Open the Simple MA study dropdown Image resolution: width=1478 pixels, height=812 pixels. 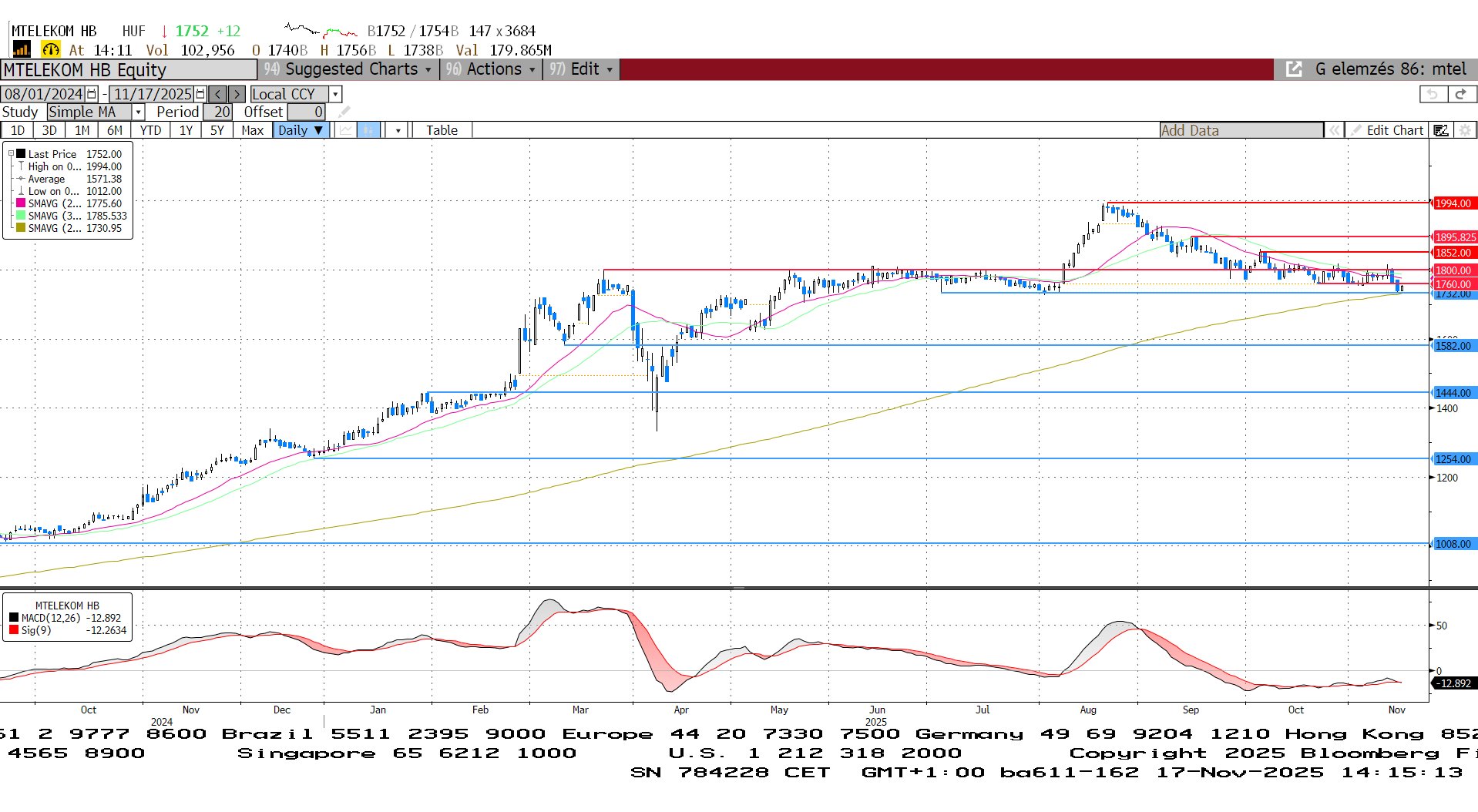tap(139, 112)
